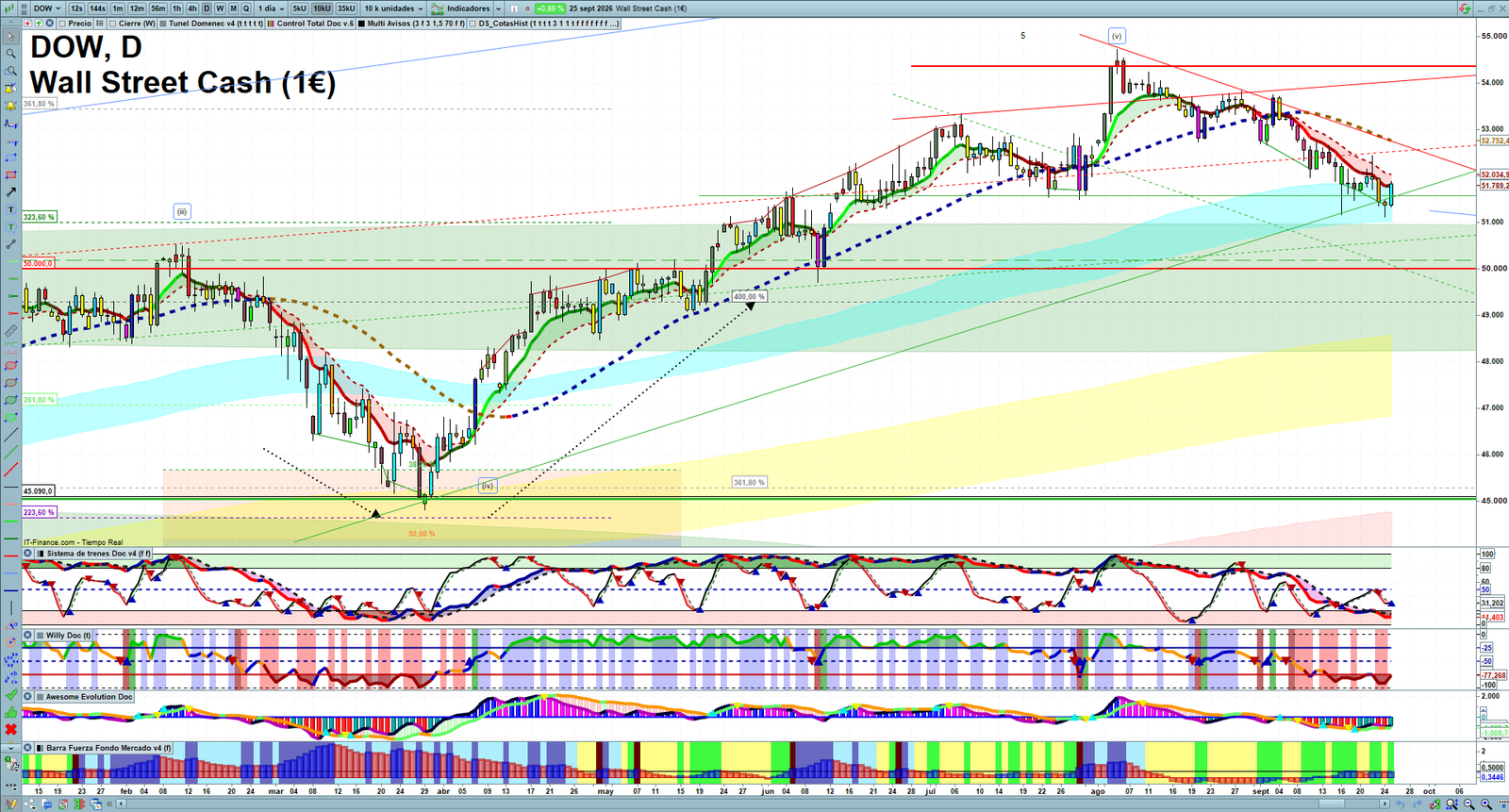Viewport: 1509px width, 812px height.
Task: Select the arrow pointer cursor tool
Action: coord(10,37)
